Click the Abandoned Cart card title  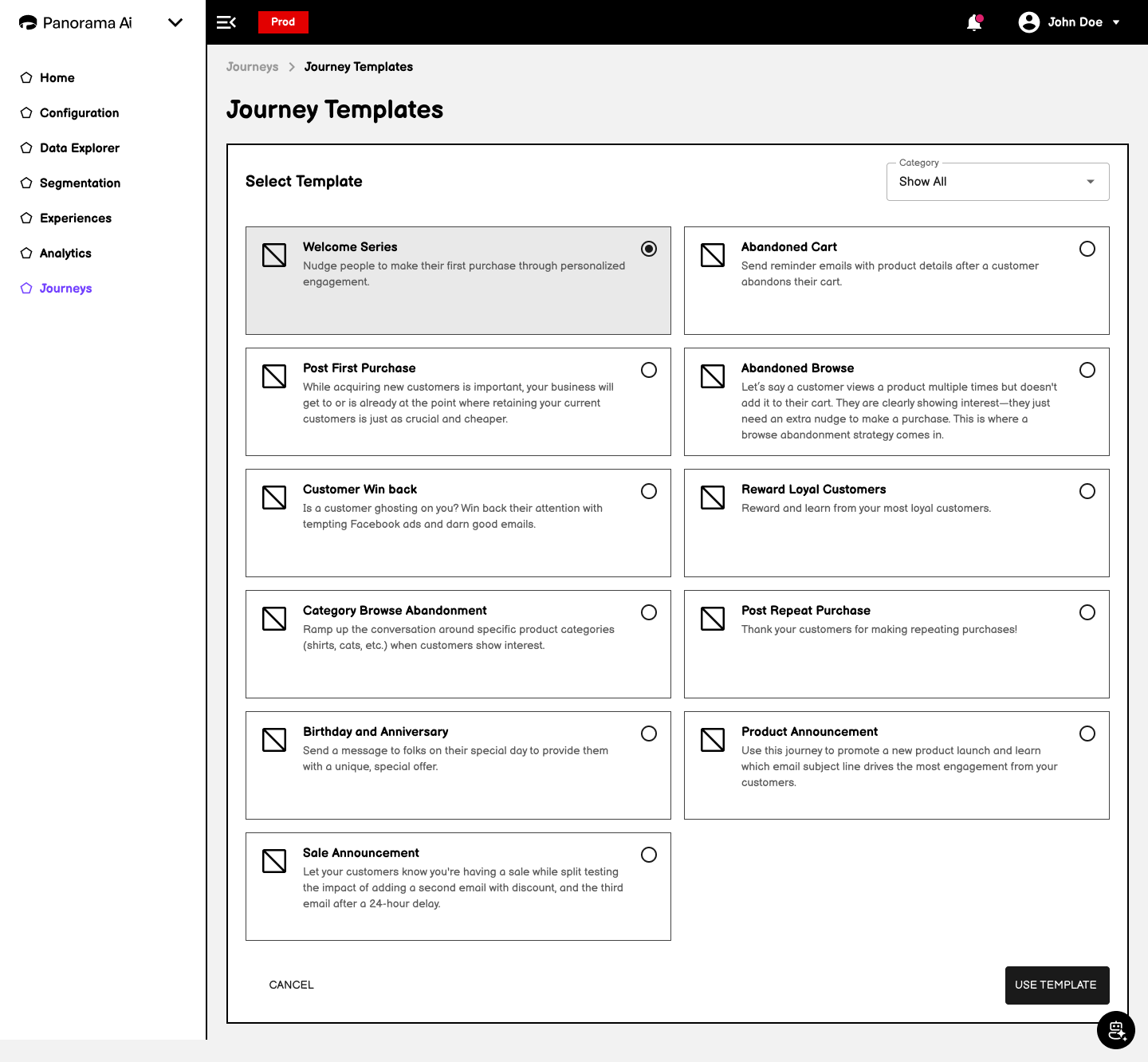(789, 247)
